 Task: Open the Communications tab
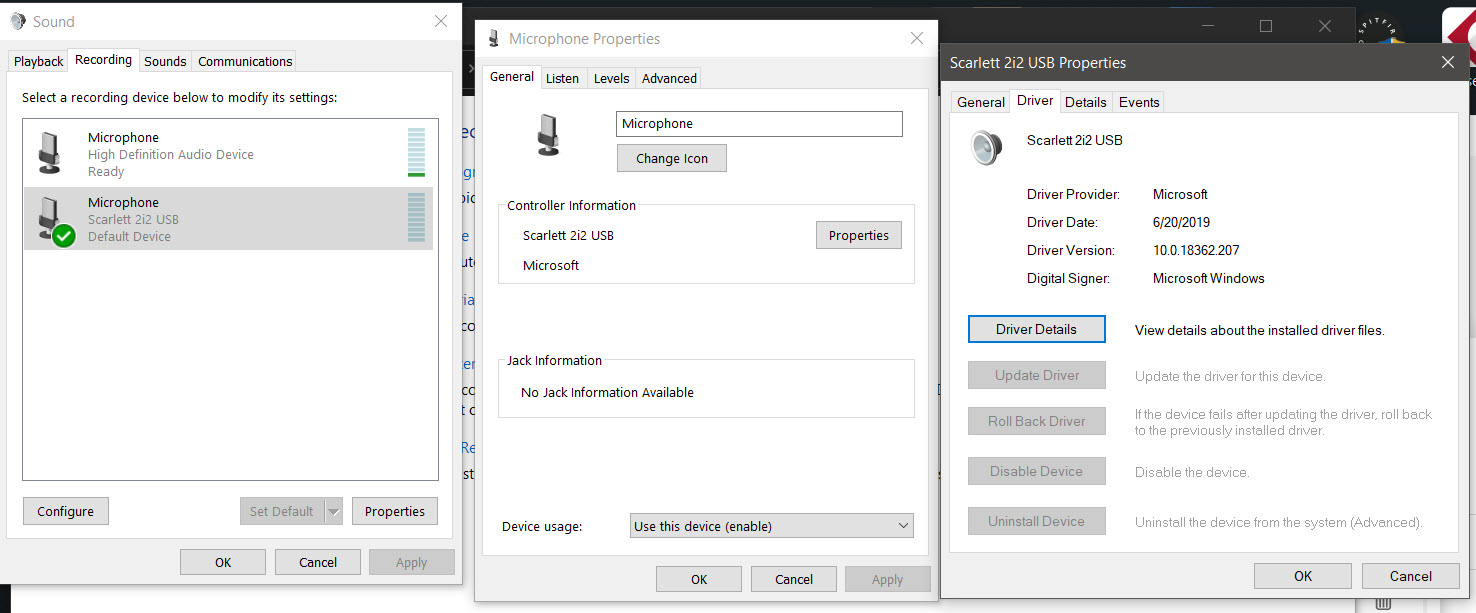click(x=245, y=61)
